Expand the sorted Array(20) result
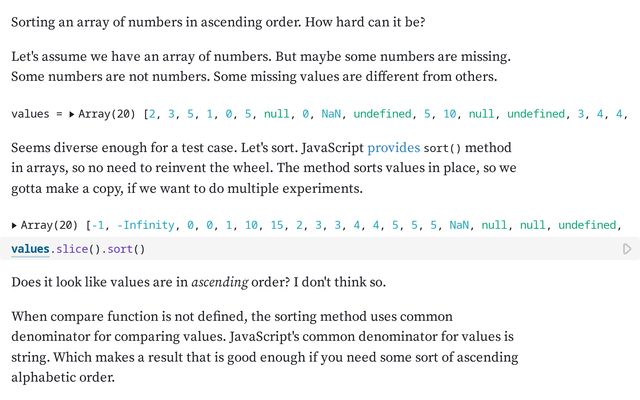The image size is (640, 400). (15, 226)
